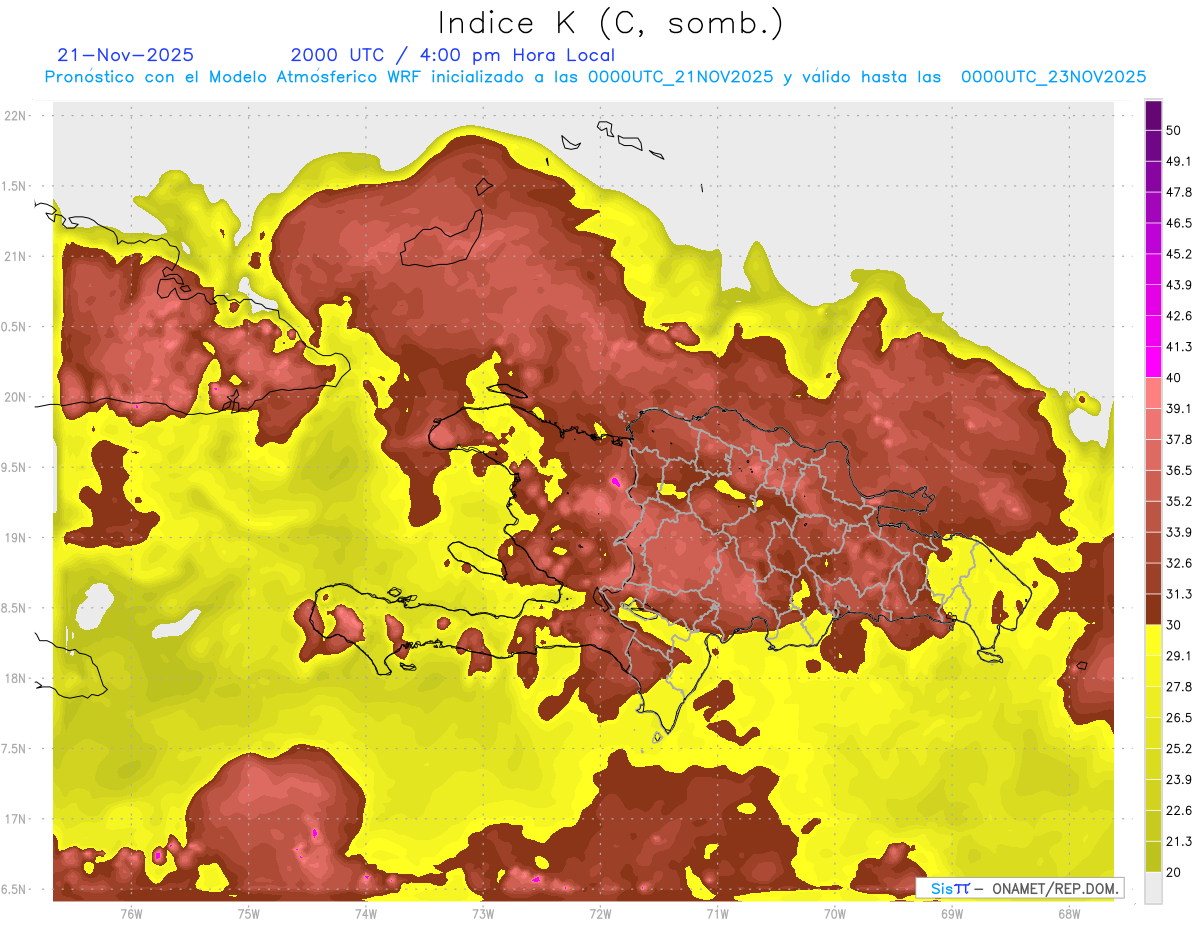Screen dimensions: 1200x927
Task: Click the colorbar value "35.2"
Action: tap(1179, 501)
